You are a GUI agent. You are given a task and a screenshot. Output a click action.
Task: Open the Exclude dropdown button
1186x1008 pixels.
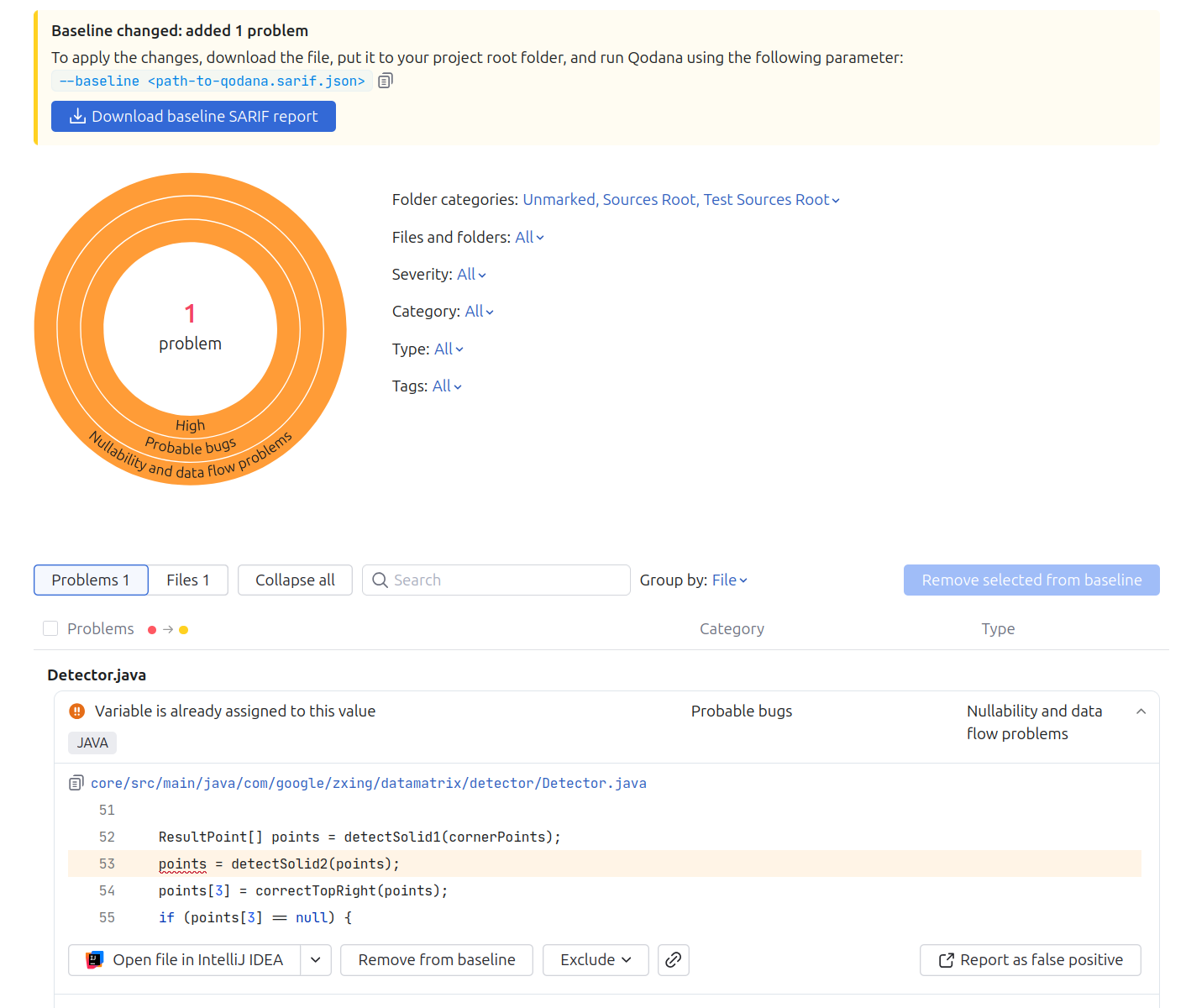(x=595, y=960)
